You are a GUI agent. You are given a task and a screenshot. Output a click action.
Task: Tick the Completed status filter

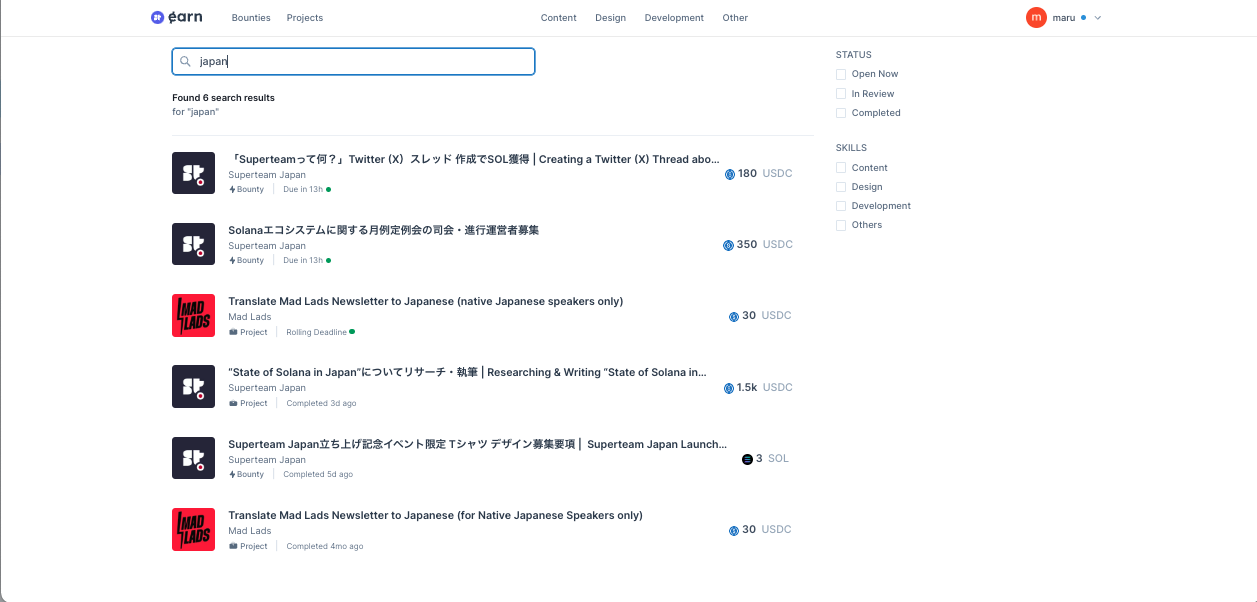click(x=841, y=113)
